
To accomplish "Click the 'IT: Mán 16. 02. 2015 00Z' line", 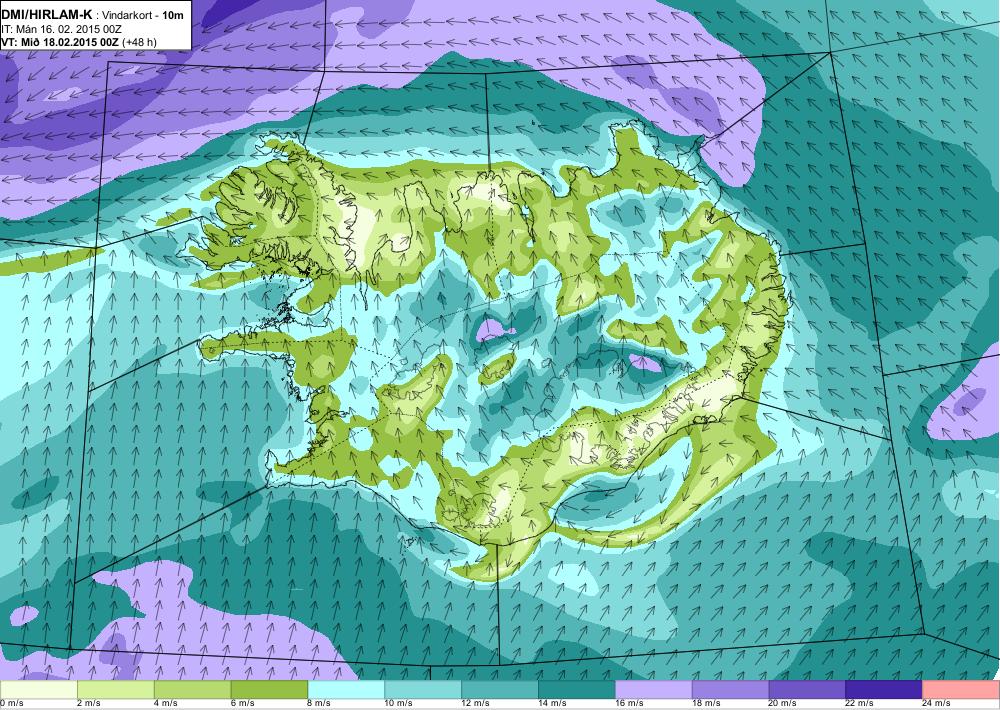I will tap(62, 29).
